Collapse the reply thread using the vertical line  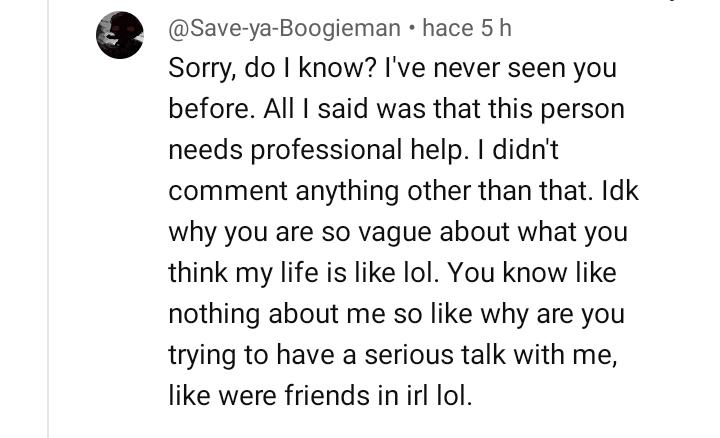click(48, 219)
